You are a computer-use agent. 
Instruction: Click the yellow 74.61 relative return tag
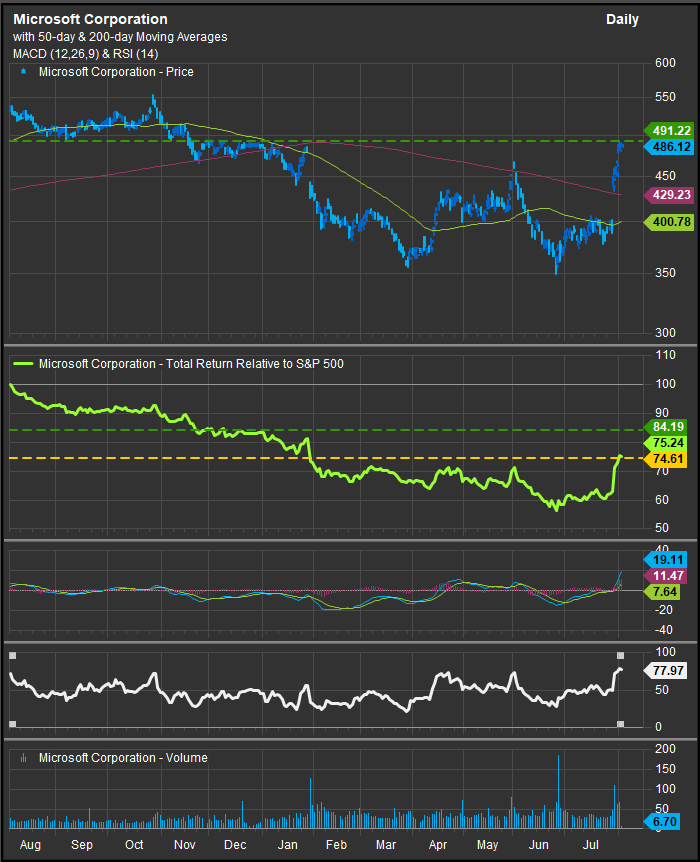point(665,460)
